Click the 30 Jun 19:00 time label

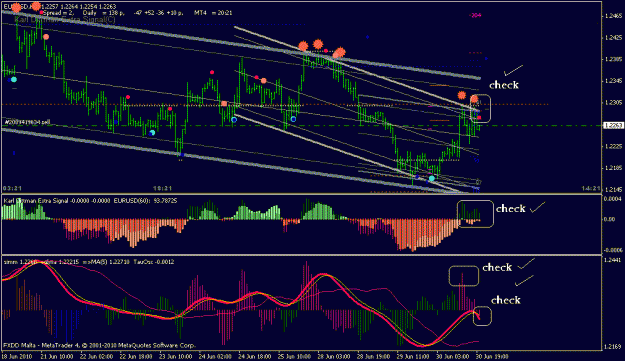(x=492, y=356)
